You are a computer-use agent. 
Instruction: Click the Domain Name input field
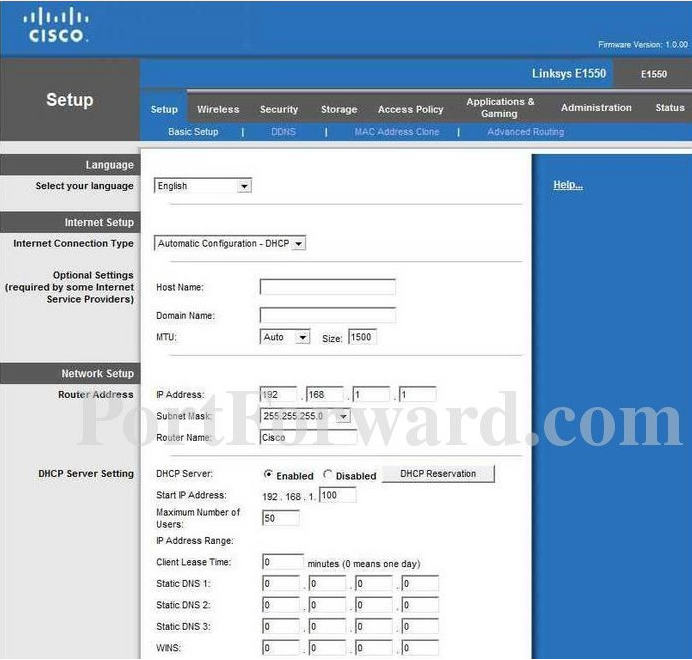[327, 315]
